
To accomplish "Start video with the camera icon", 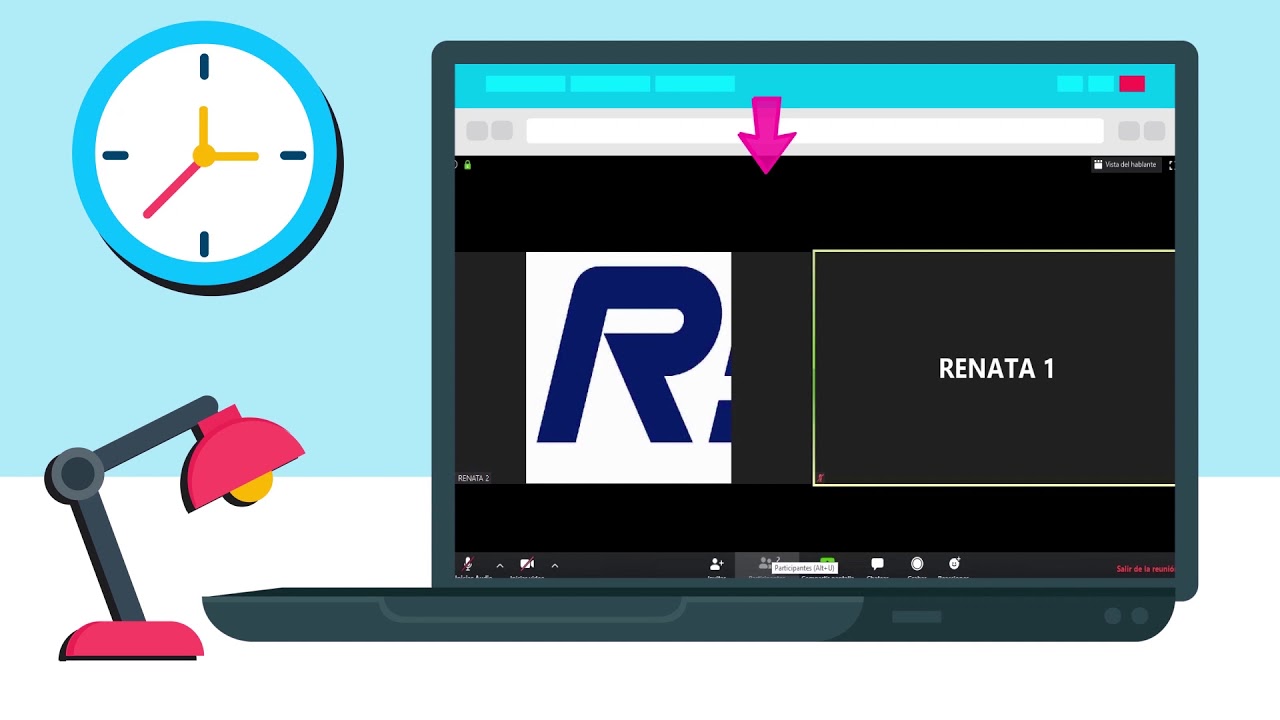I will coord(527,565).
